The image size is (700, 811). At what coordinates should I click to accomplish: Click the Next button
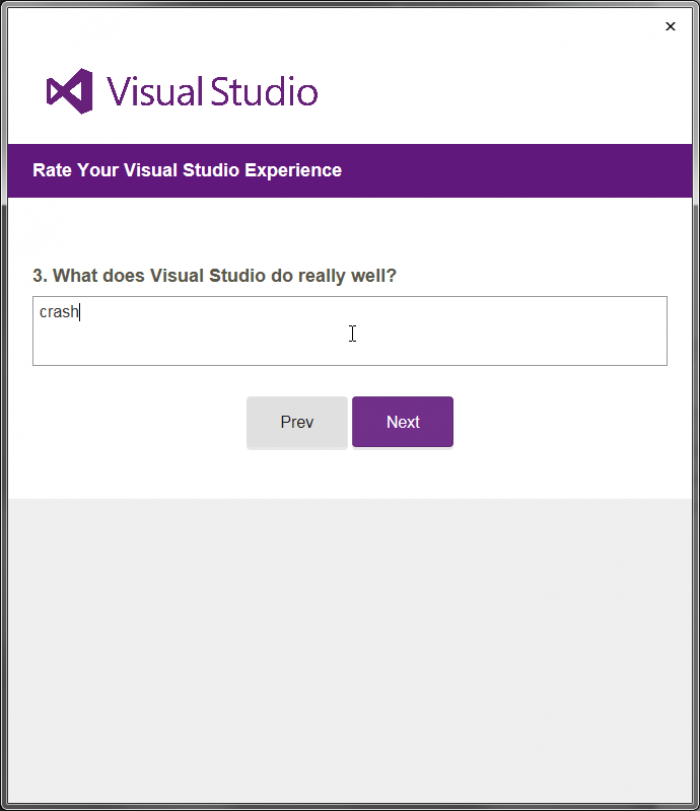(x=403, y=422)
